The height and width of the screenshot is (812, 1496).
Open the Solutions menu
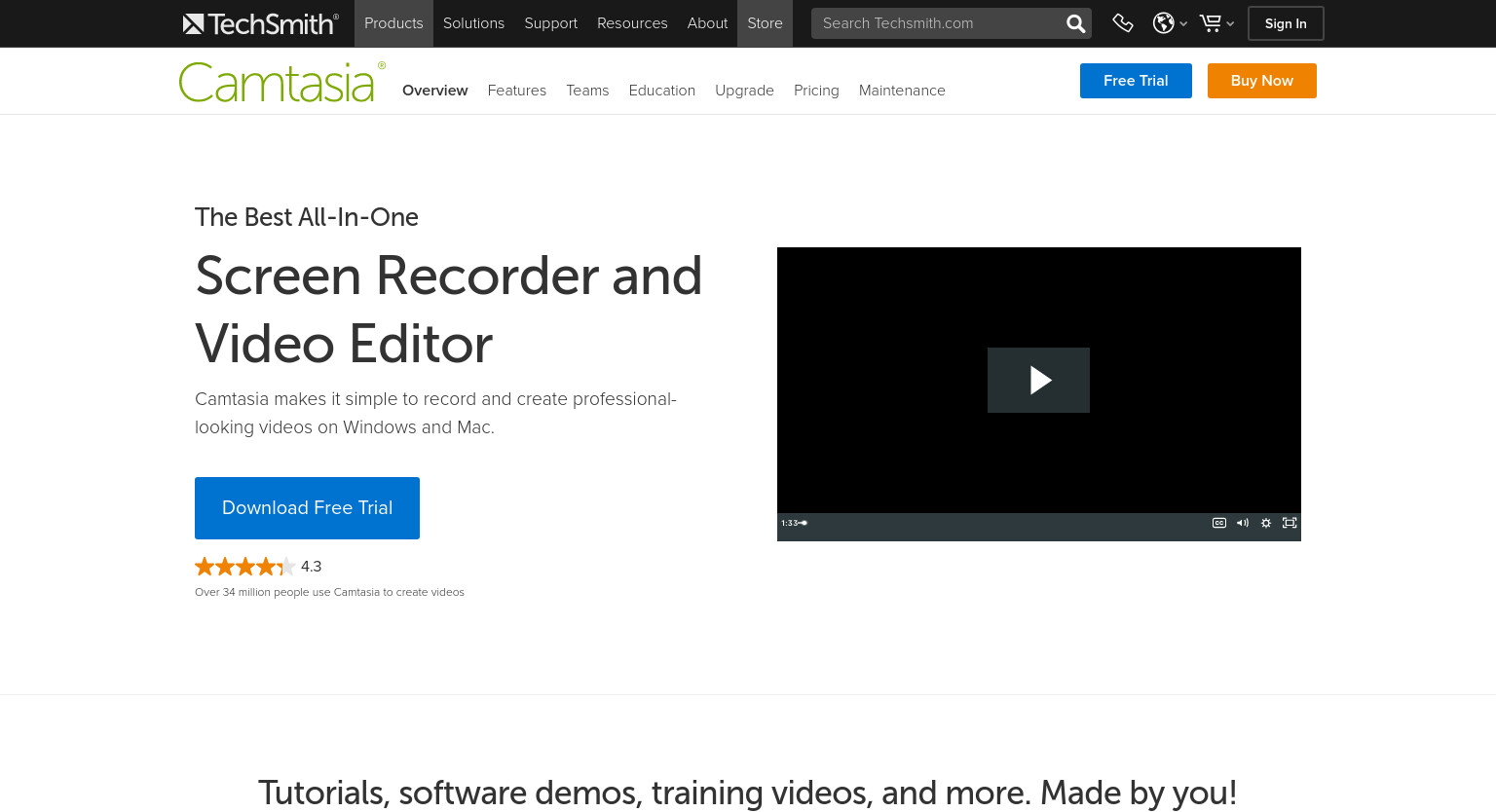point(473,23)
